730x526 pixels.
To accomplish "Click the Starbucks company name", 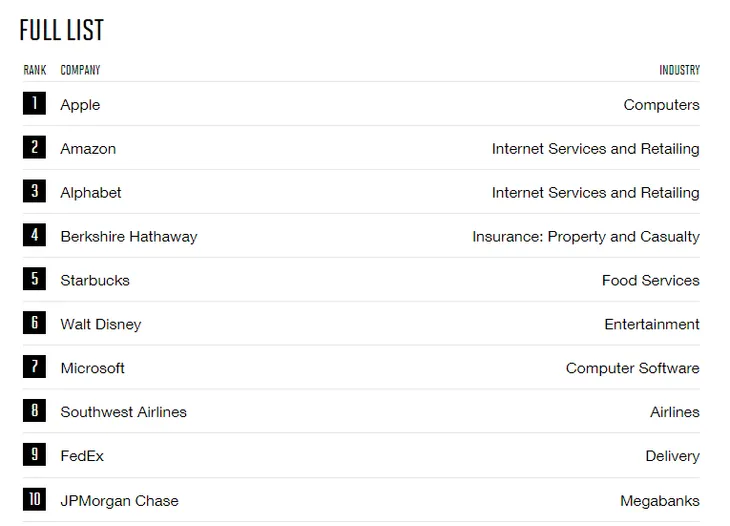I will [95, 281].
